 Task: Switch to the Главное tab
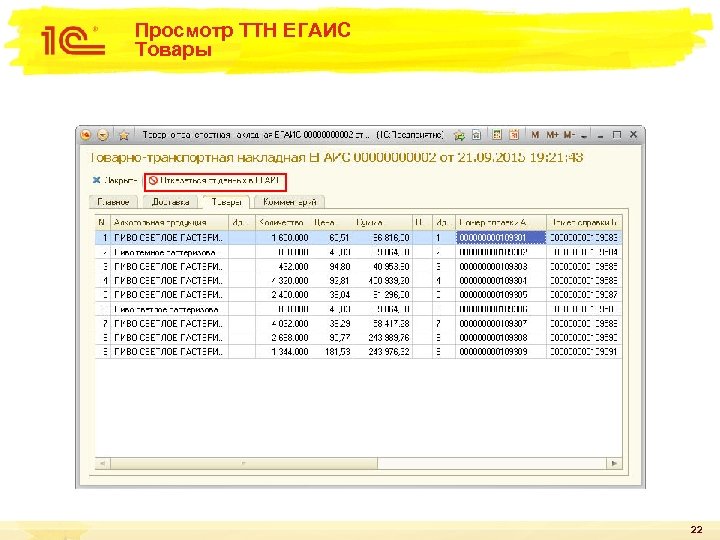113,202
